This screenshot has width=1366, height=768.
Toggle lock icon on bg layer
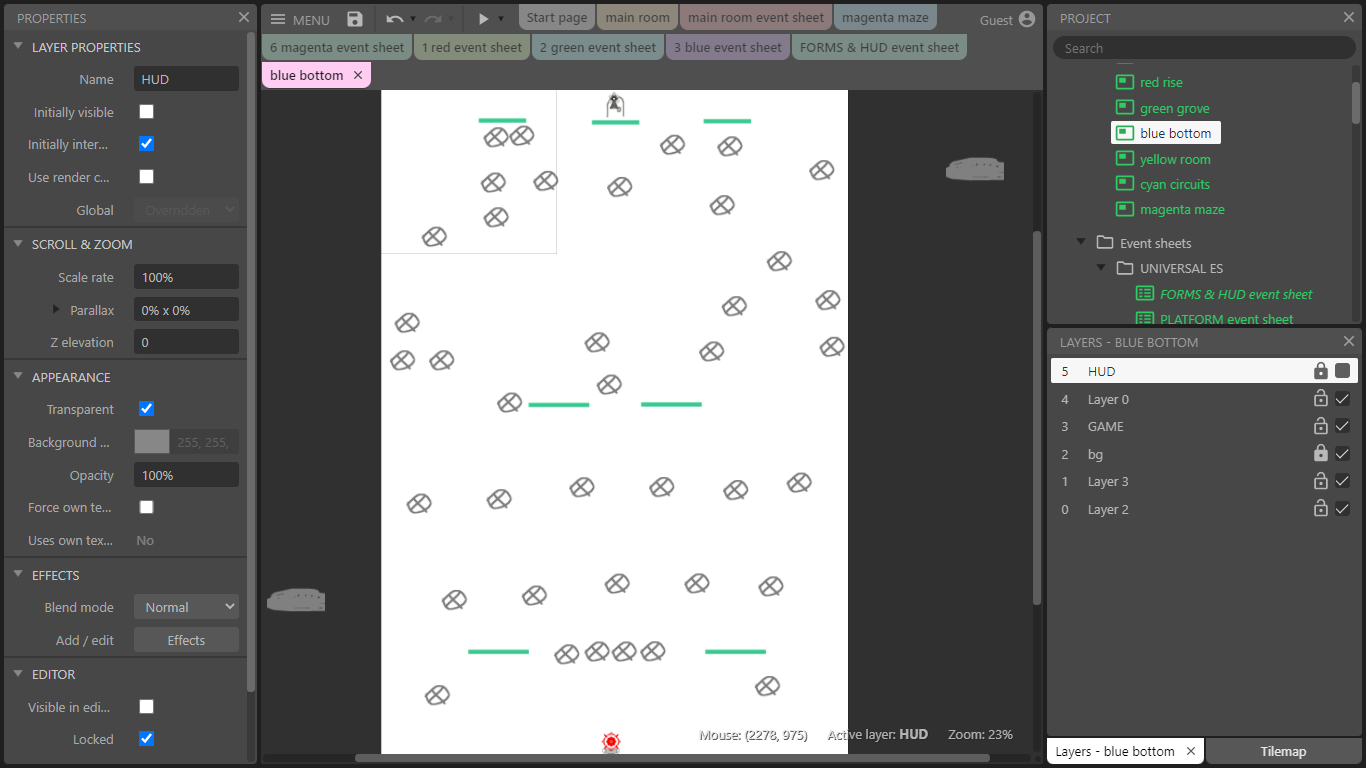1320,454
